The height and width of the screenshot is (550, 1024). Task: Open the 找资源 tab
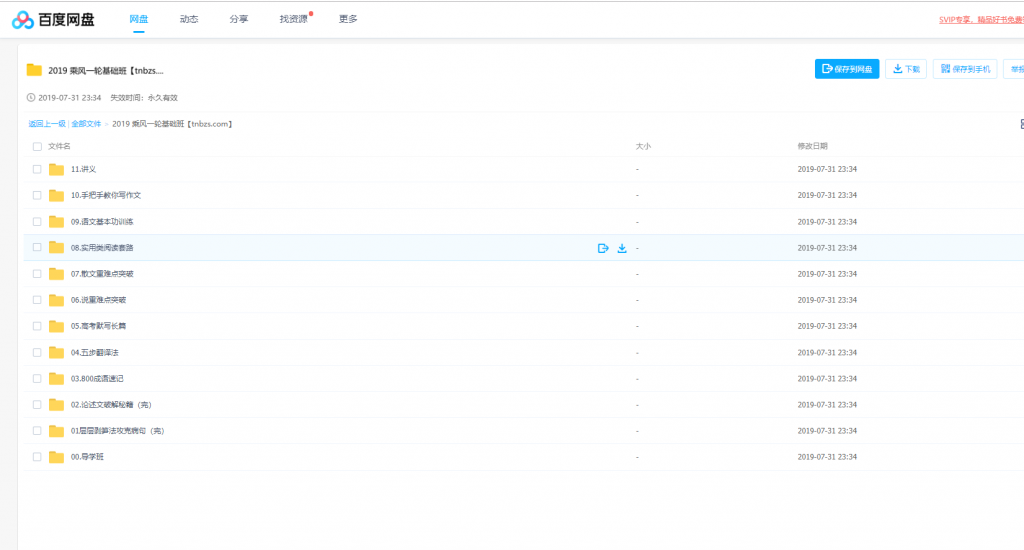point(294,19)
